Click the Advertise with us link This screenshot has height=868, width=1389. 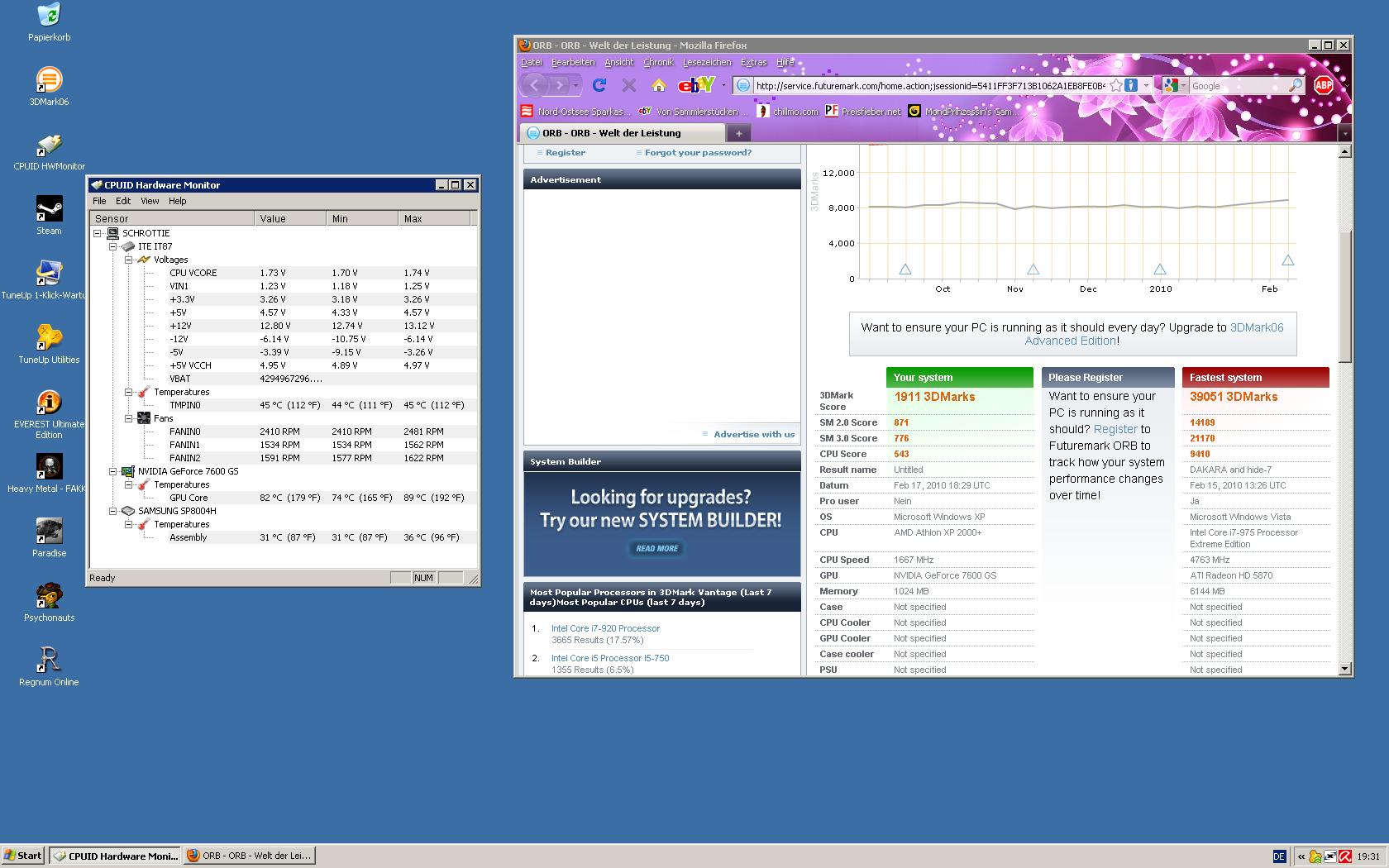tap(754, 434)
